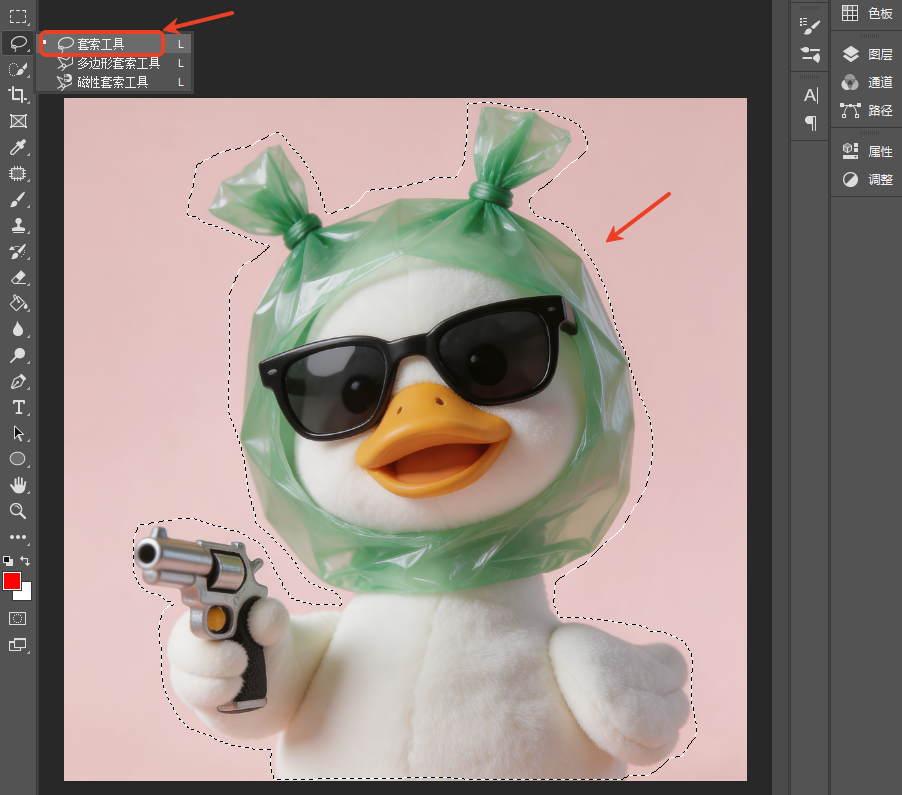Select the Brush tool

coord(18,200)
